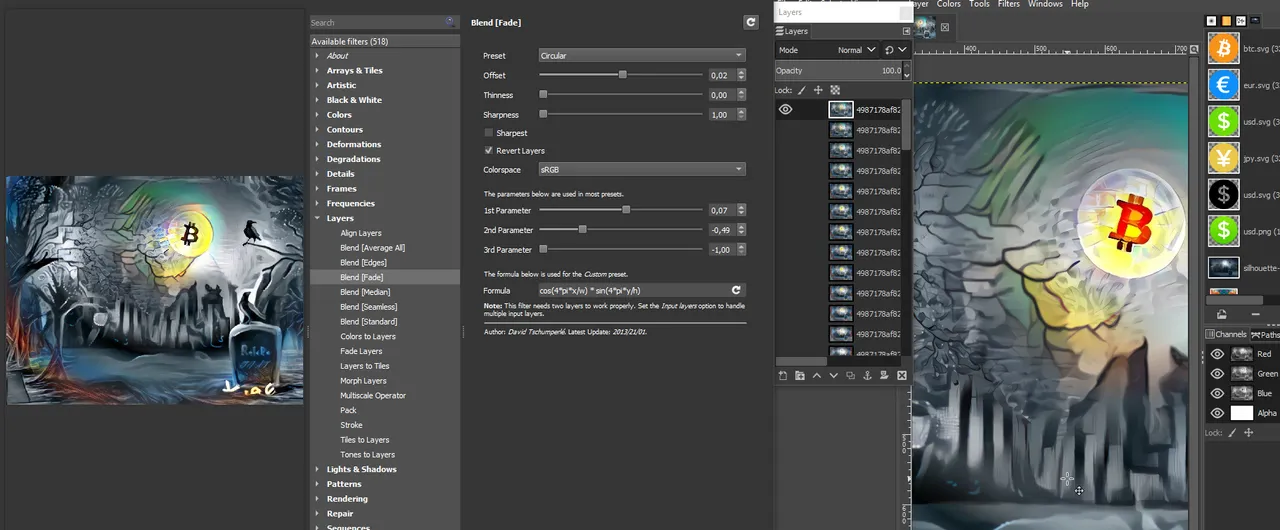Expand the Arrays & Tiles filter category

(317, 70)
